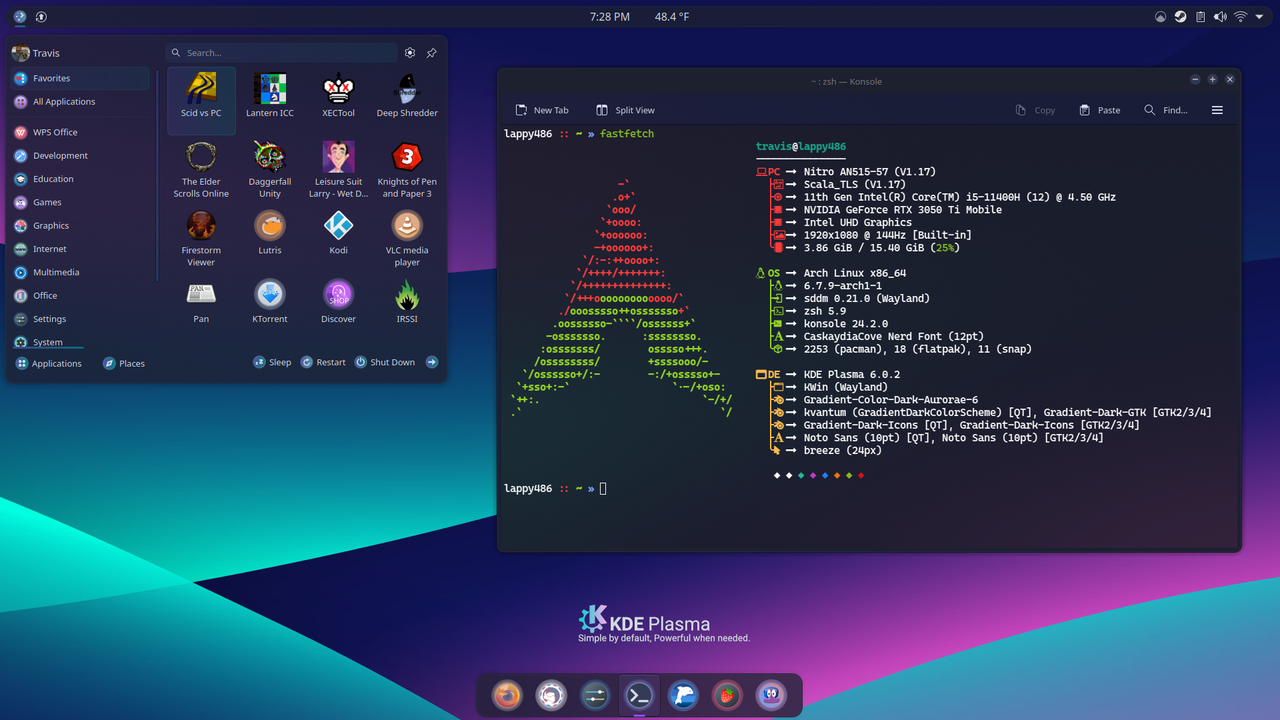Select the System category

coord(80,342)
